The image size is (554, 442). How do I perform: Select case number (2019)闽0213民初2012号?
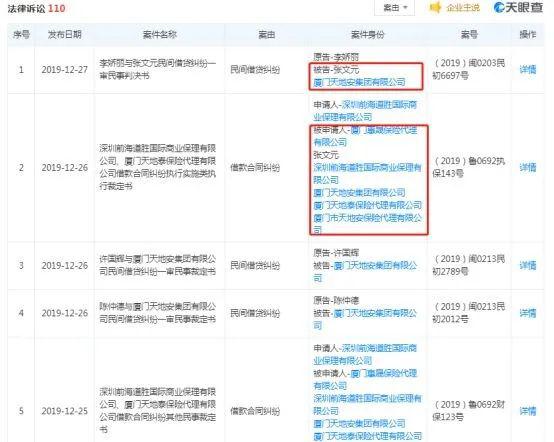pyautogui.click(x=469, y=313)
